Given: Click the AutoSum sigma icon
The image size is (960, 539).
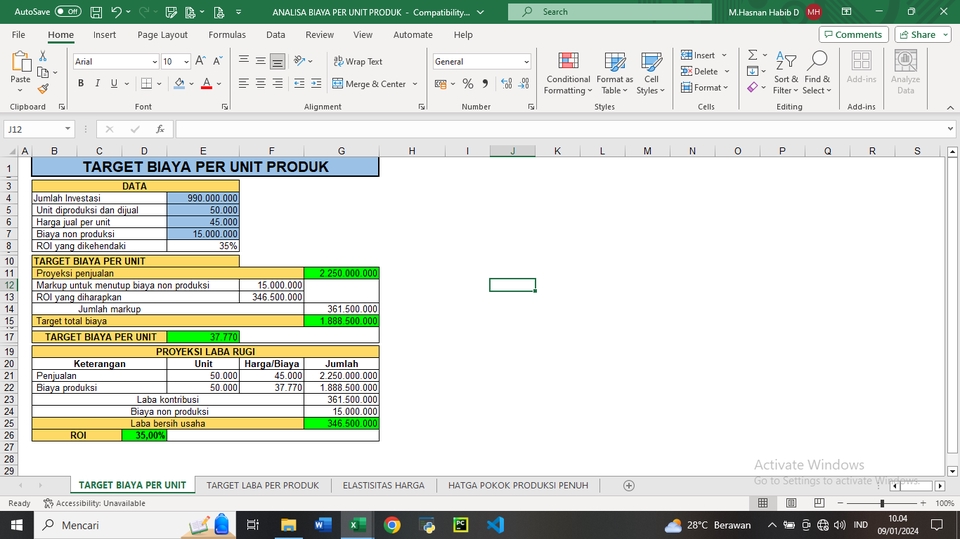Looking at the screenshot, I should [x=752, y=55].
